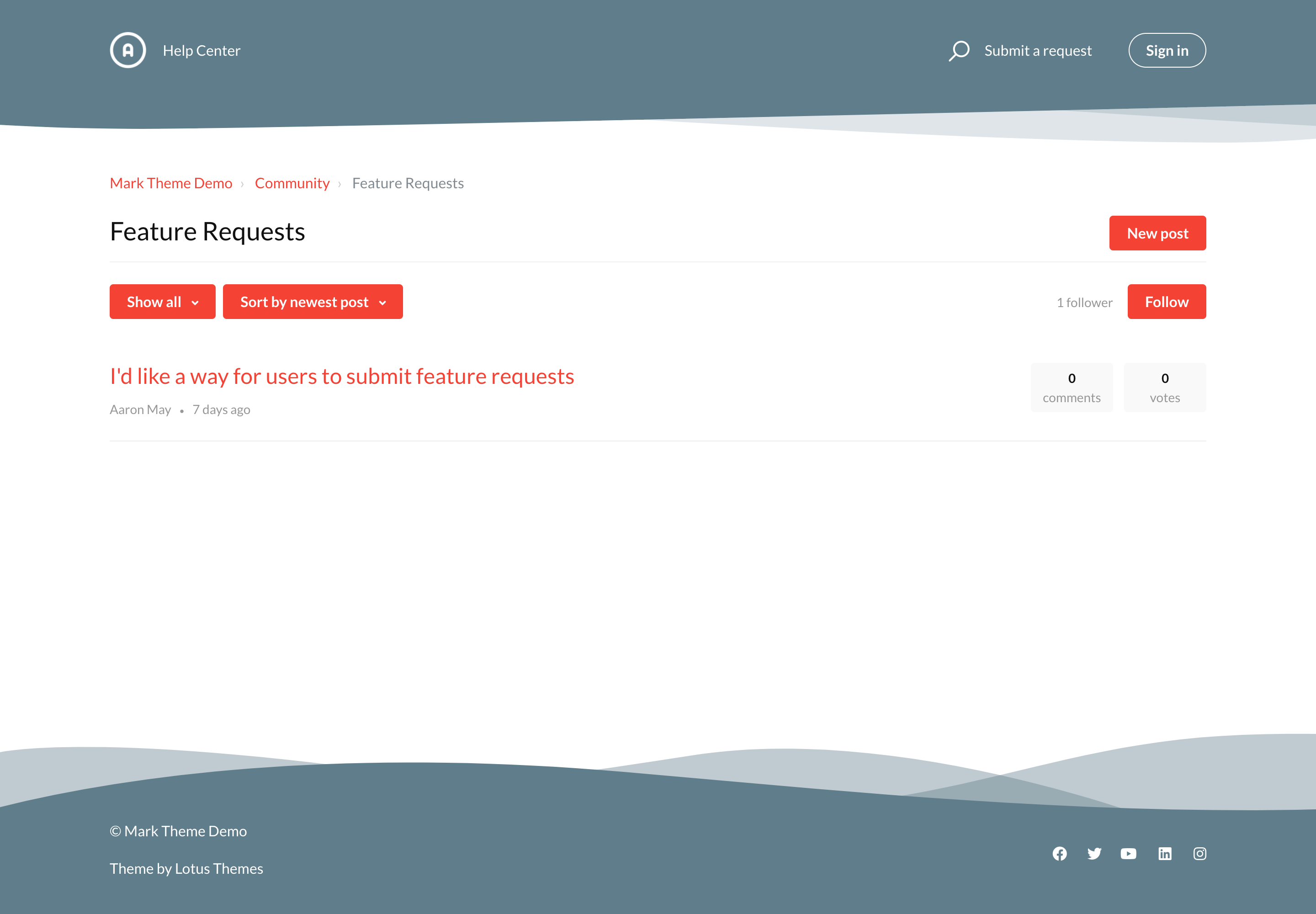Open the LinkedIn icon in footer
Image resolution: width=1316 pixels, height=914 pixels.
[x=1165, y=854]
